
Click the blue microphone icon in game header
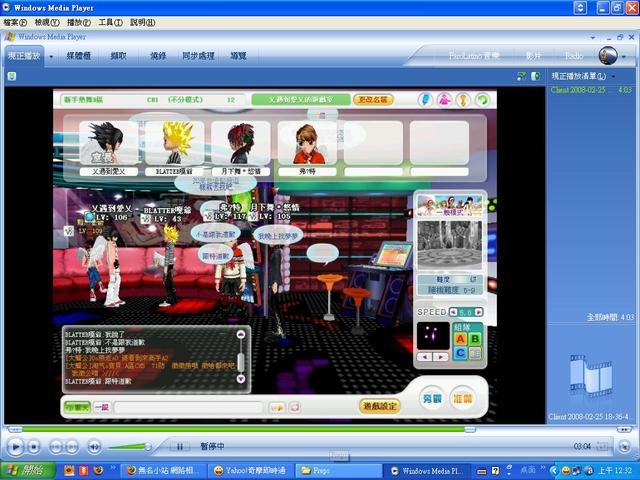pos(425,100)
